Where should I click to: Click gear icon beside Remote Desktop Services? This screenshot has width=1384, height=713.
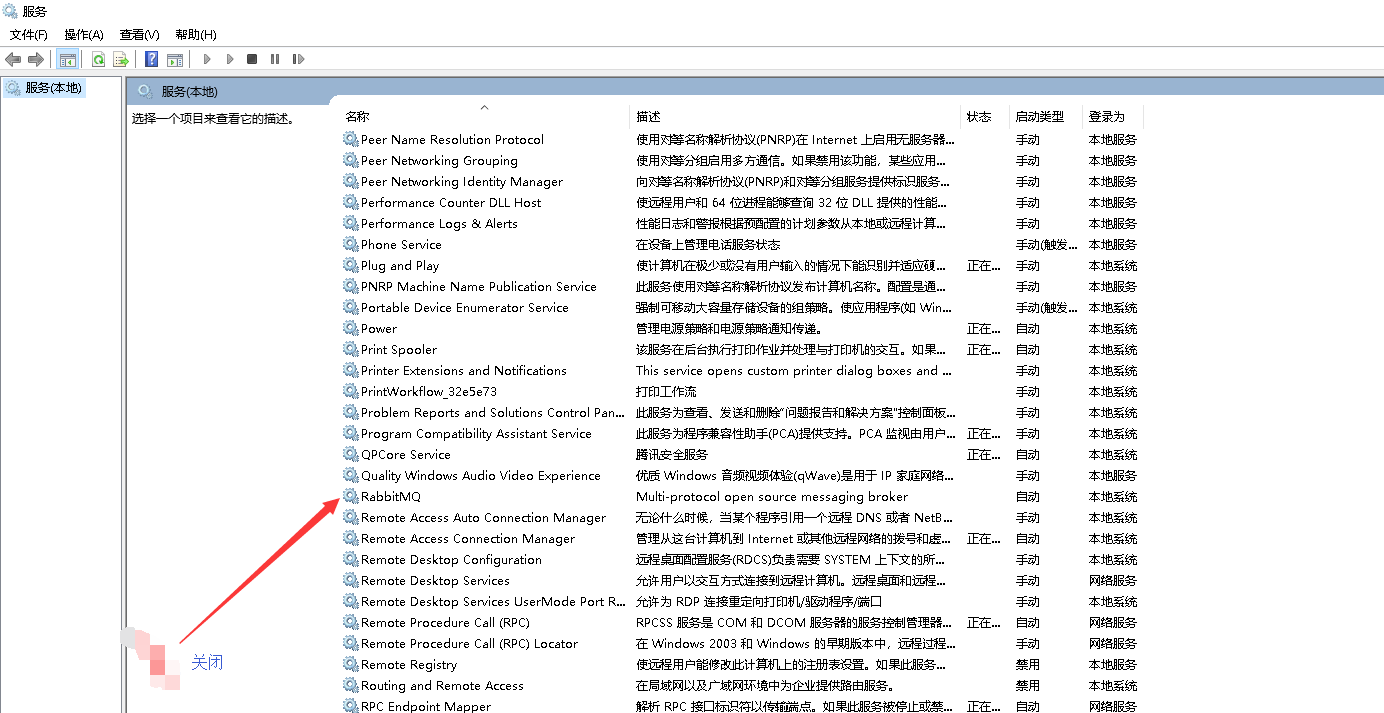click(350, 580)
